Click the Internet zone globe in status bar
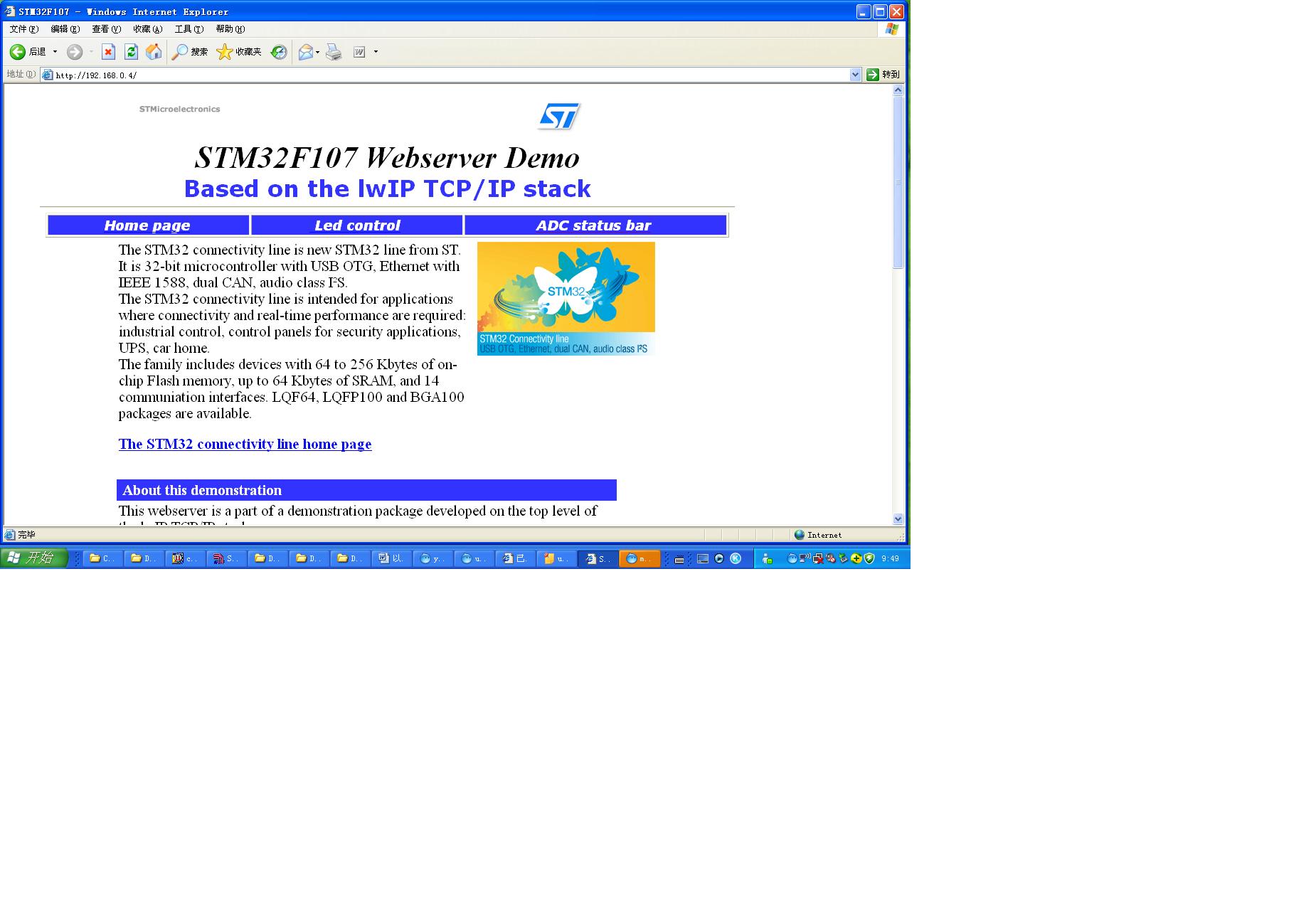This screenshot has height=904, width=1316. click(800, 535)
